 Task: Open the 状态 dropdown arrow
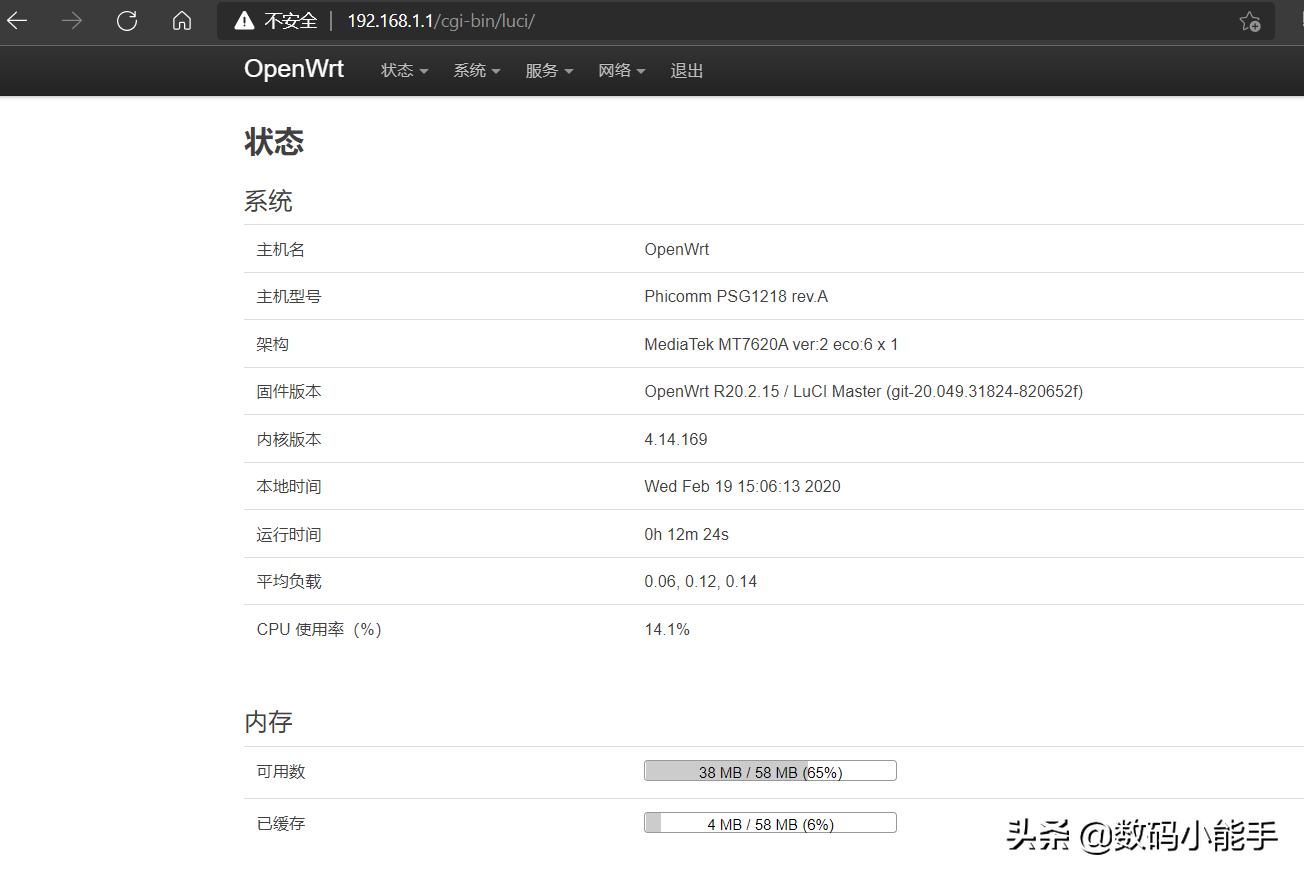(x=424, y=71)
